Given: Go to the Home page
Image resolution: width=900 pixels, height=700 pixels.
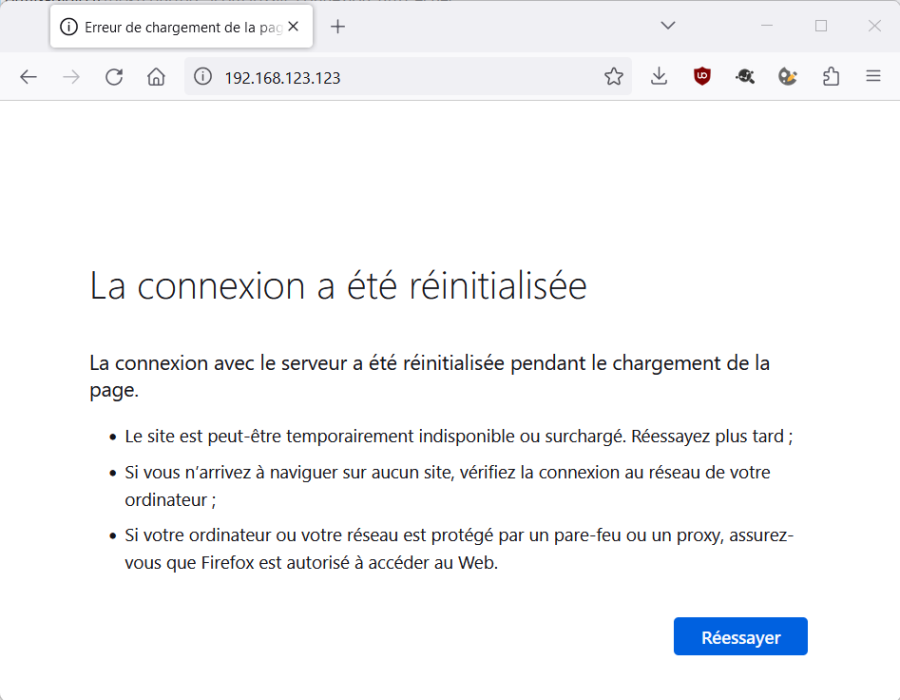Looking at the screenshot, I should tap(156, 77).
